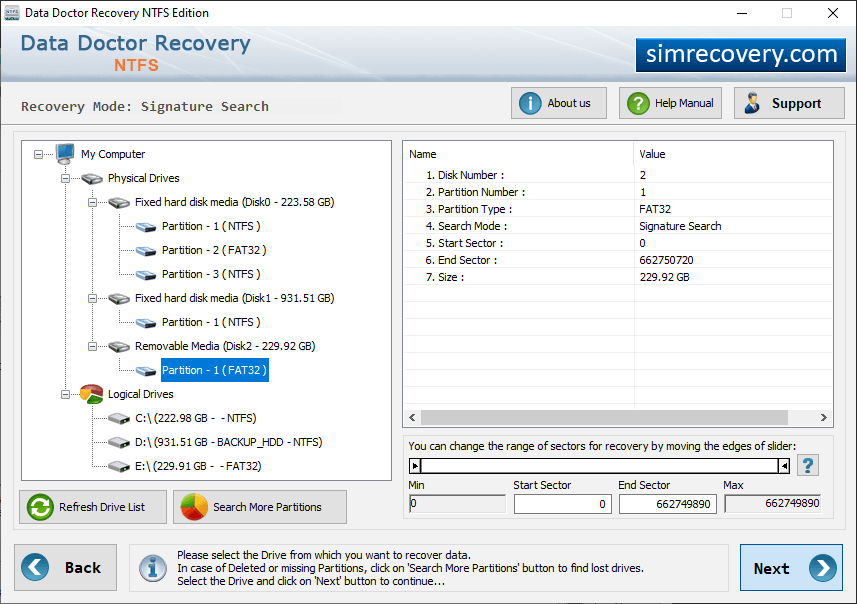Click the left edge handle of sector slider
Screen dimensions: 857x604
(x=415, y=466)
